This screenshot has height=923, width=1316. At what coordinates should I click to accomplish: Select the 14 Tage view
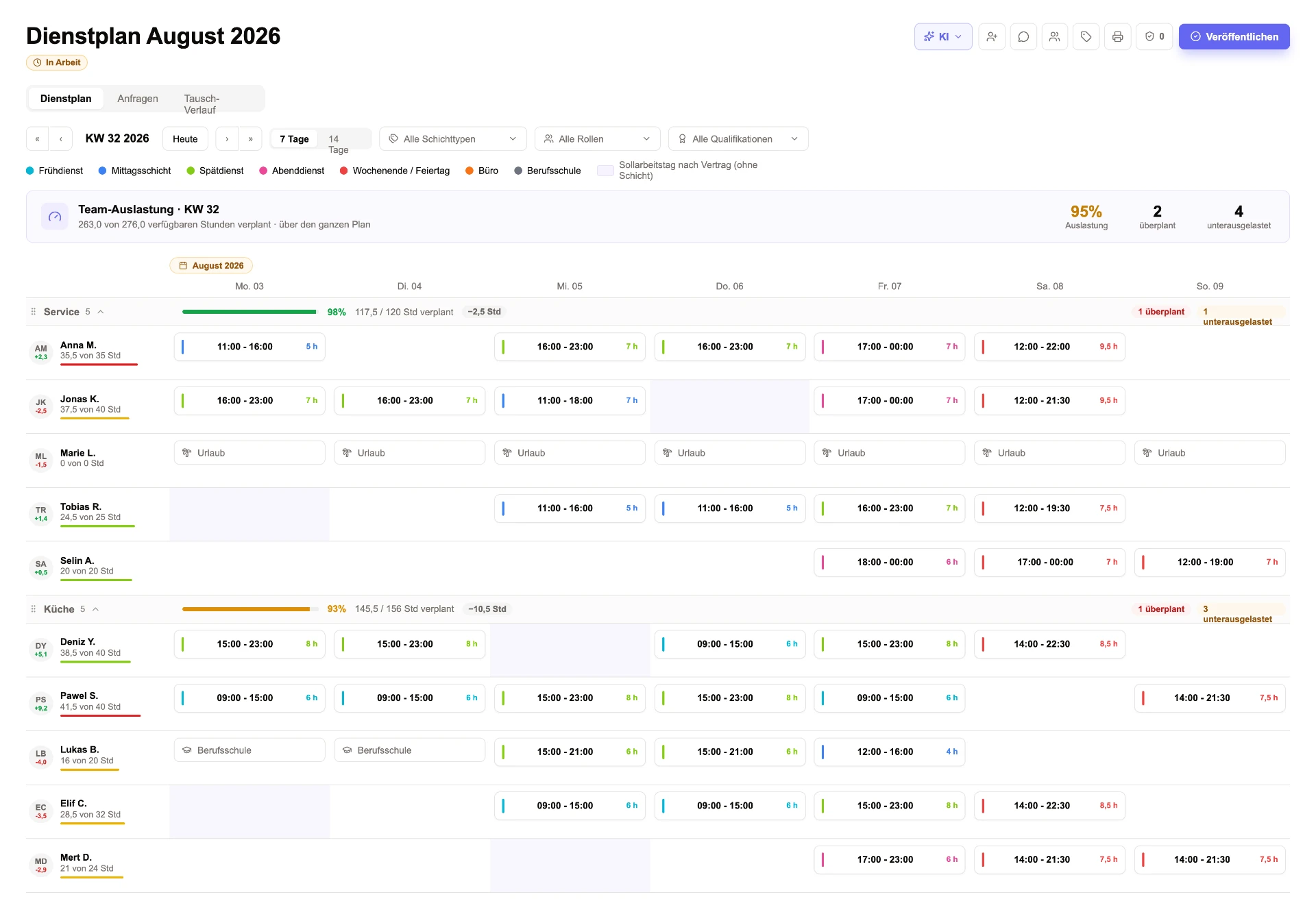point(338,144)
